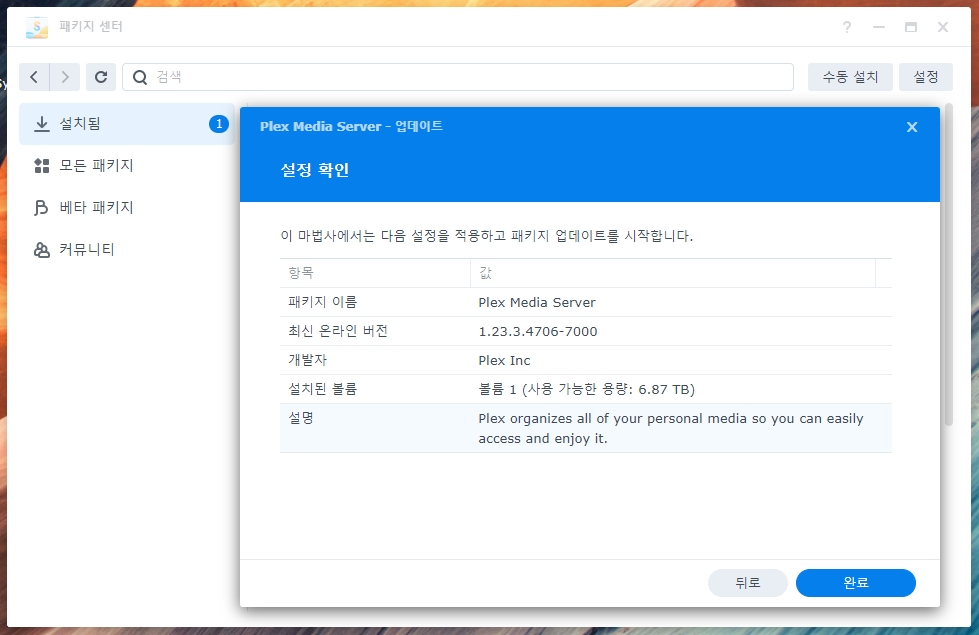Select the 최신 온라인 버전 row label
Screen dimensions: 979x635
338,331
